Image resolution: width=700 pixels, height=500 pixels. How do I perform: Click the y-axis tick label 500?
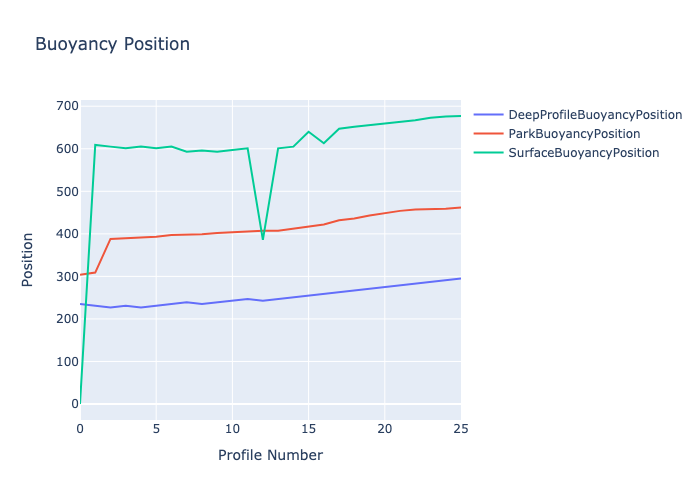[68, 191]
